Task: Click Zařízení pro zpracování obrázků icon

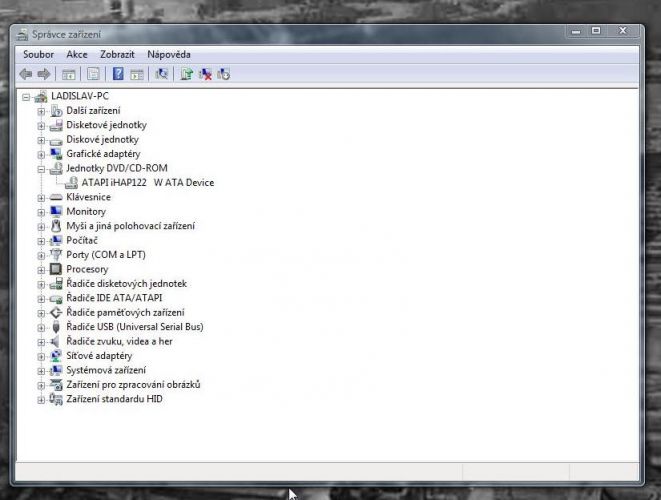Action: pos(56,384)
